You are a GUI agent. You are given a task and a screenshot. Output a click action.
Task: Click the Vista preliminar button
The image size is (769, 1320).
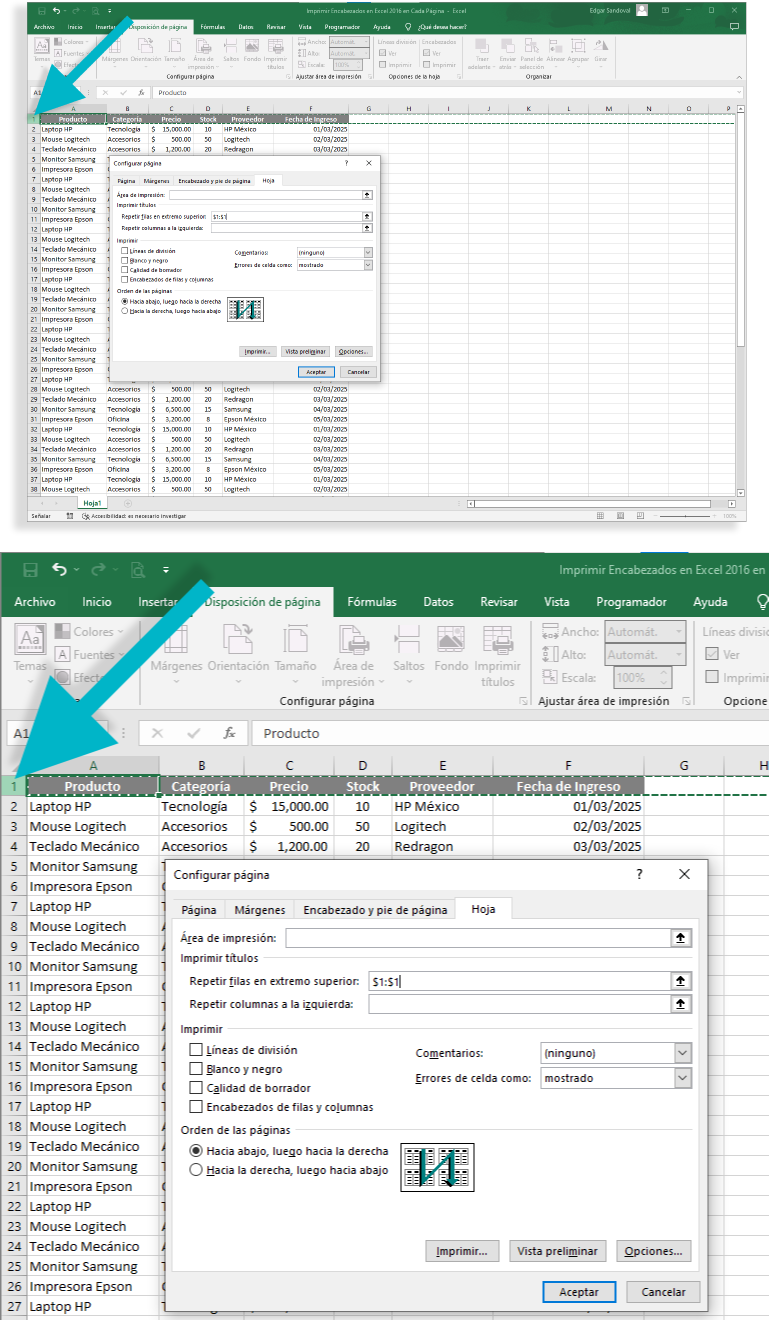pos(558,1251)
